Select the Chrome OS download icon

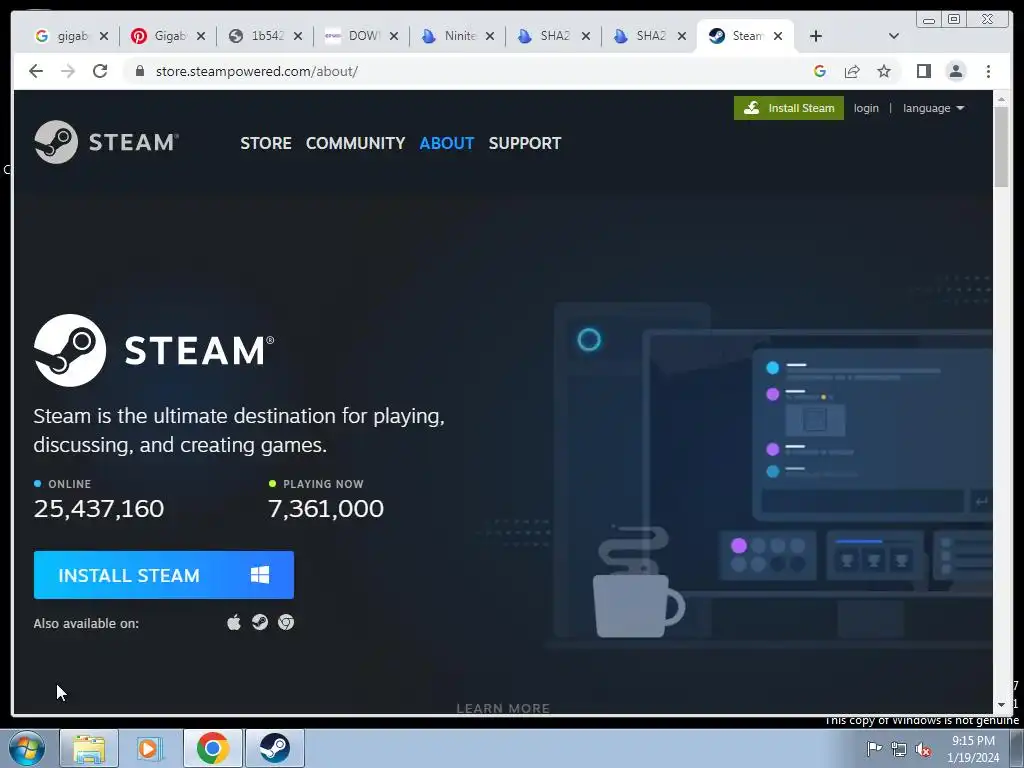286,622
